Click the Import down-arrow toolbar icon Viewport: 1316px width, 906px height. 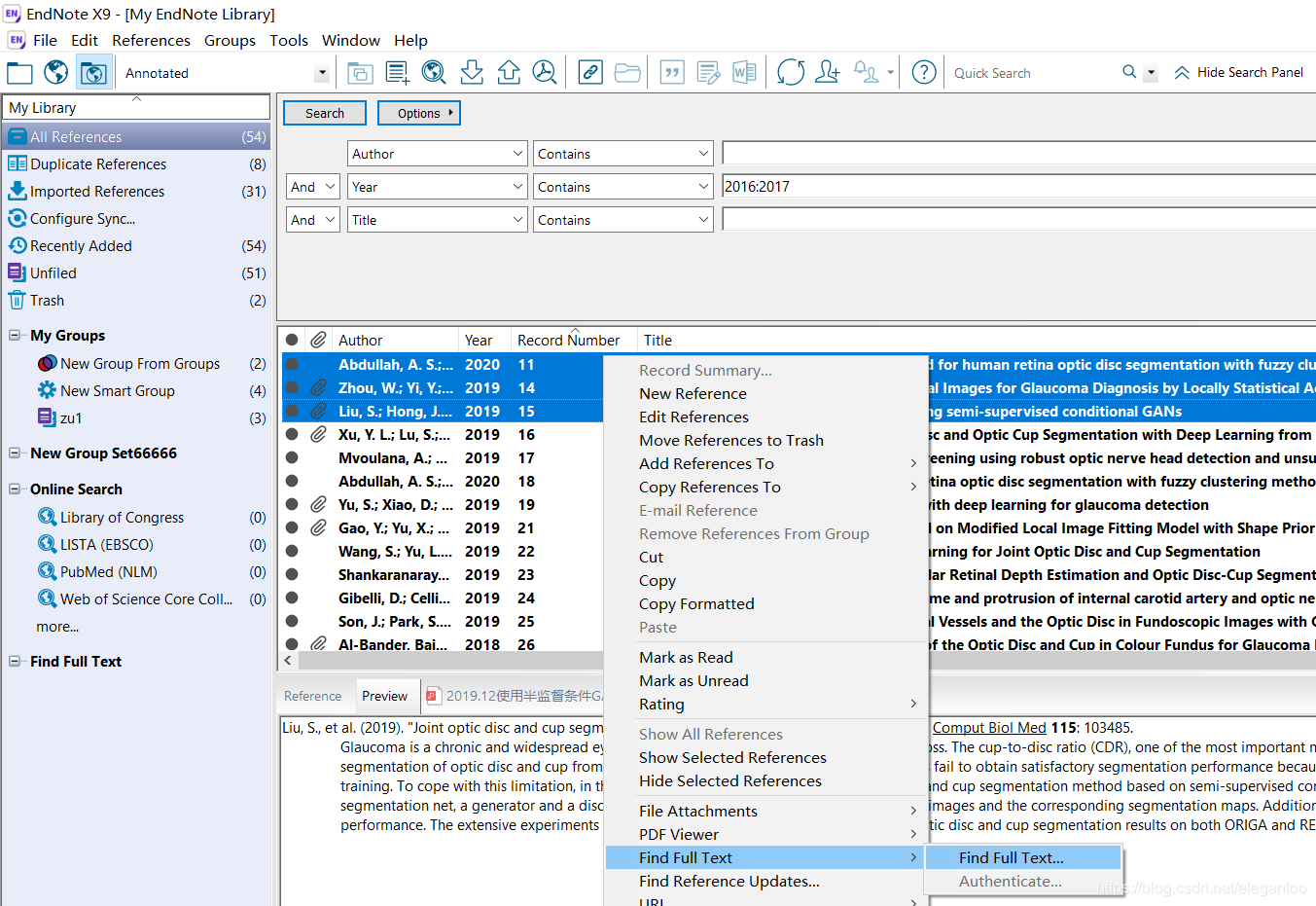472,72
